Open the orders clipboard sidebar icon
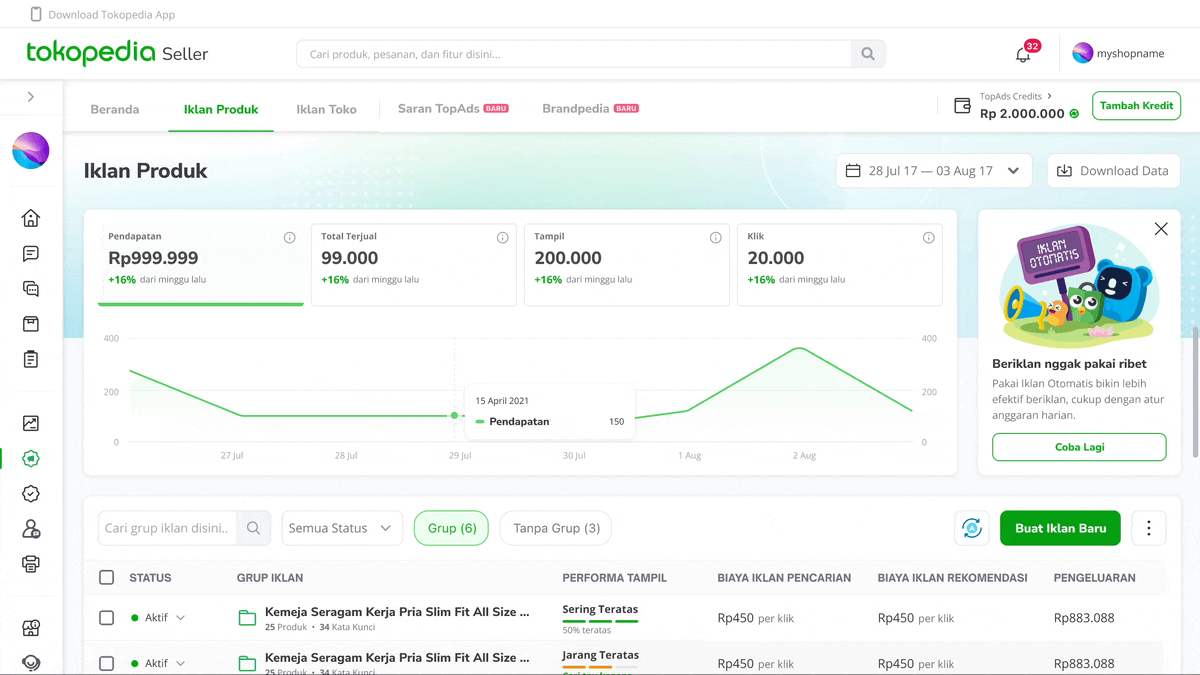 tap(31, 359)
